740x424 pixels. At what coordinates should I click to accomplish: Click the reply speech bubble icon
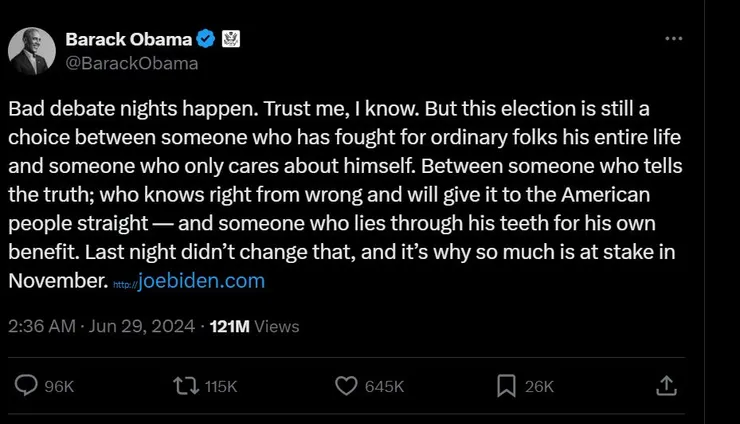pos(27,385)
